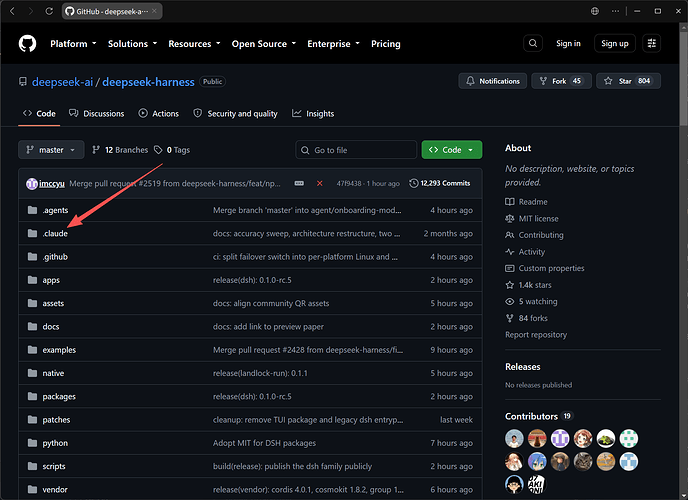Click the scales icon beside MIT license

tap(509, 218)
